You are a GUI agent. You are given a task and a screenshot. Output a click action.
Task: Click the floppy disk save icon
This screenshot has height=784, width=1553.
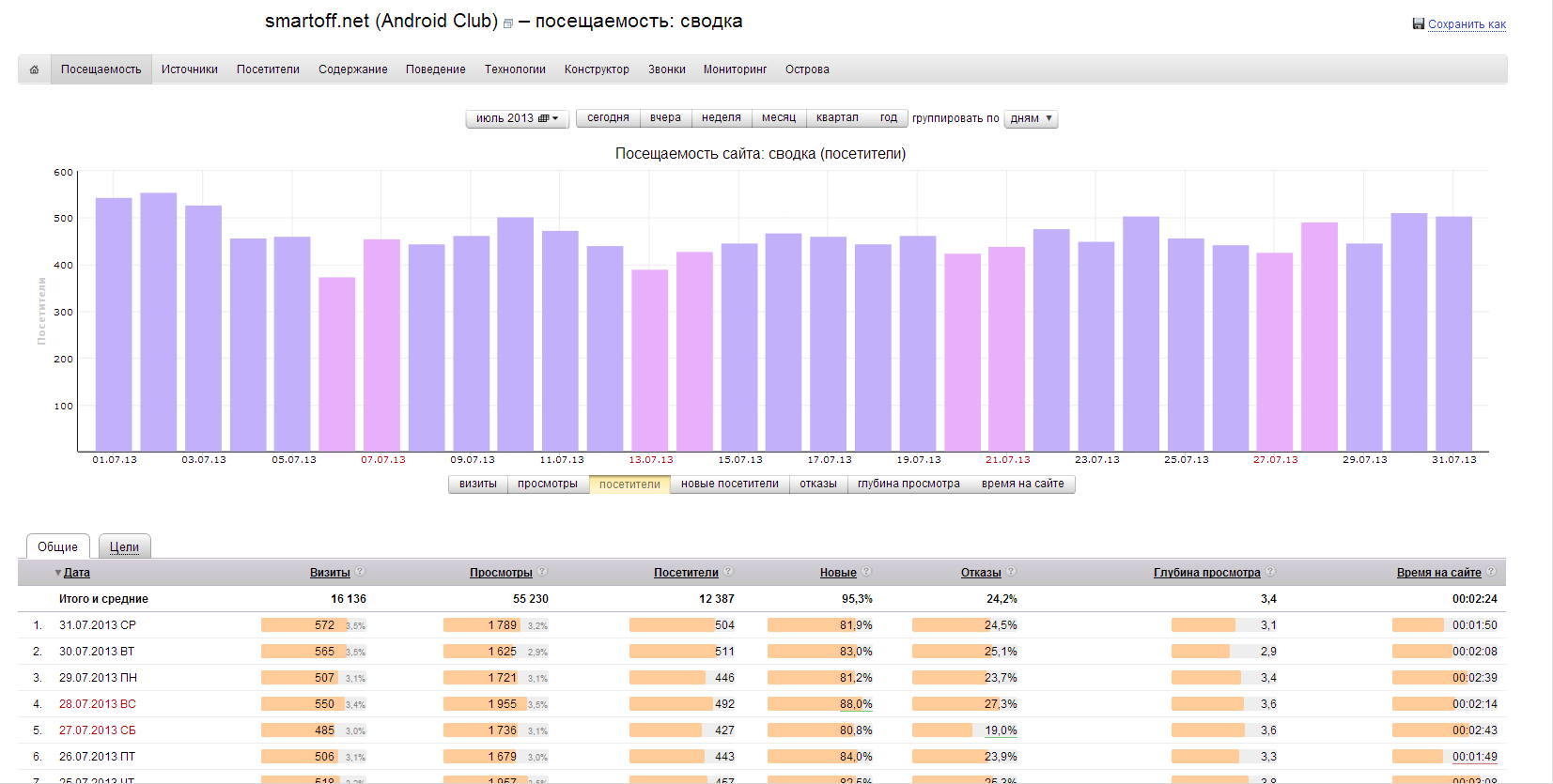click(1419, 24)
